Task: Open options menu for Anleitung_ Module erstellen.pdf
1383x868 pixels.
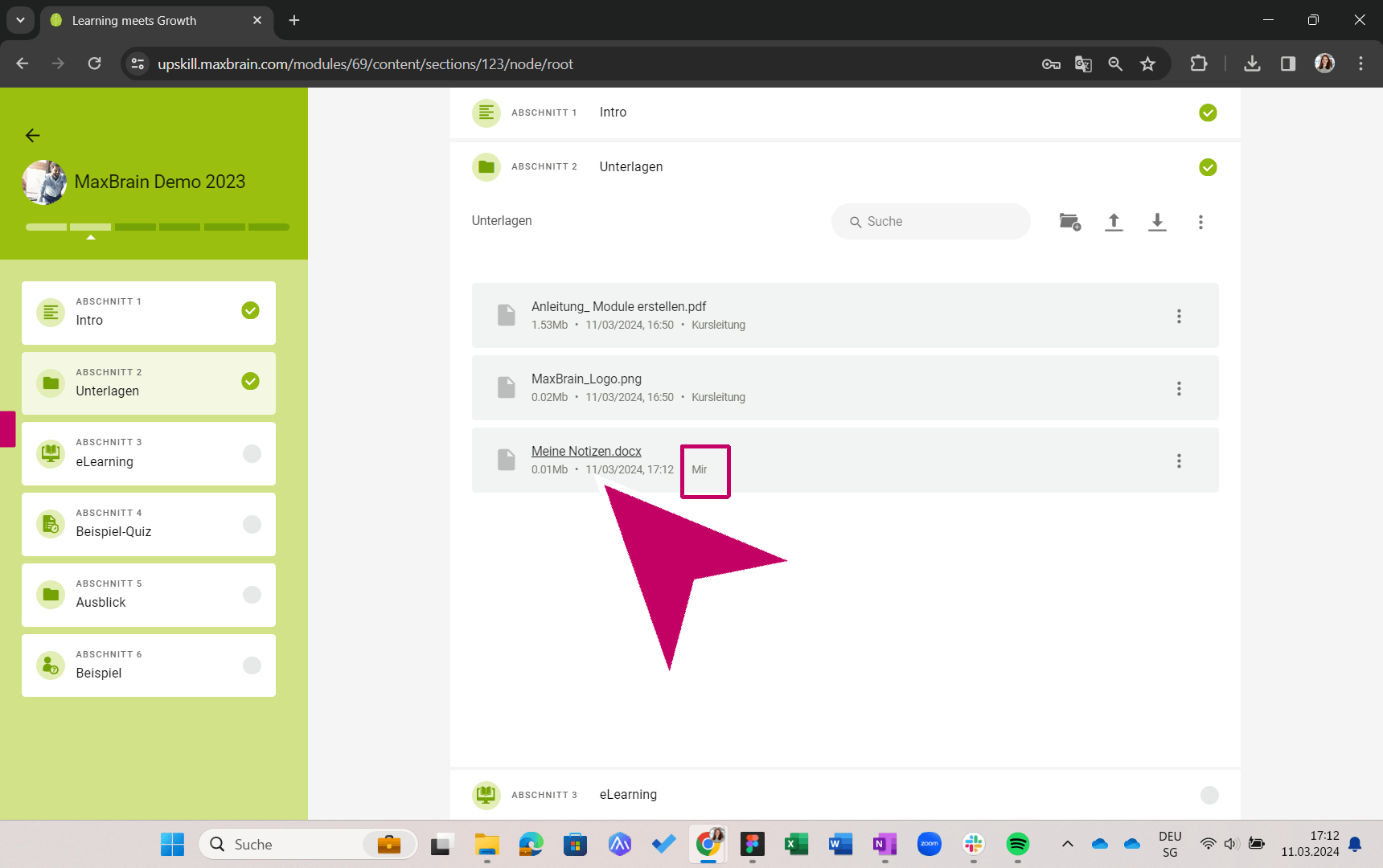Action: (x=1179, y=316)
